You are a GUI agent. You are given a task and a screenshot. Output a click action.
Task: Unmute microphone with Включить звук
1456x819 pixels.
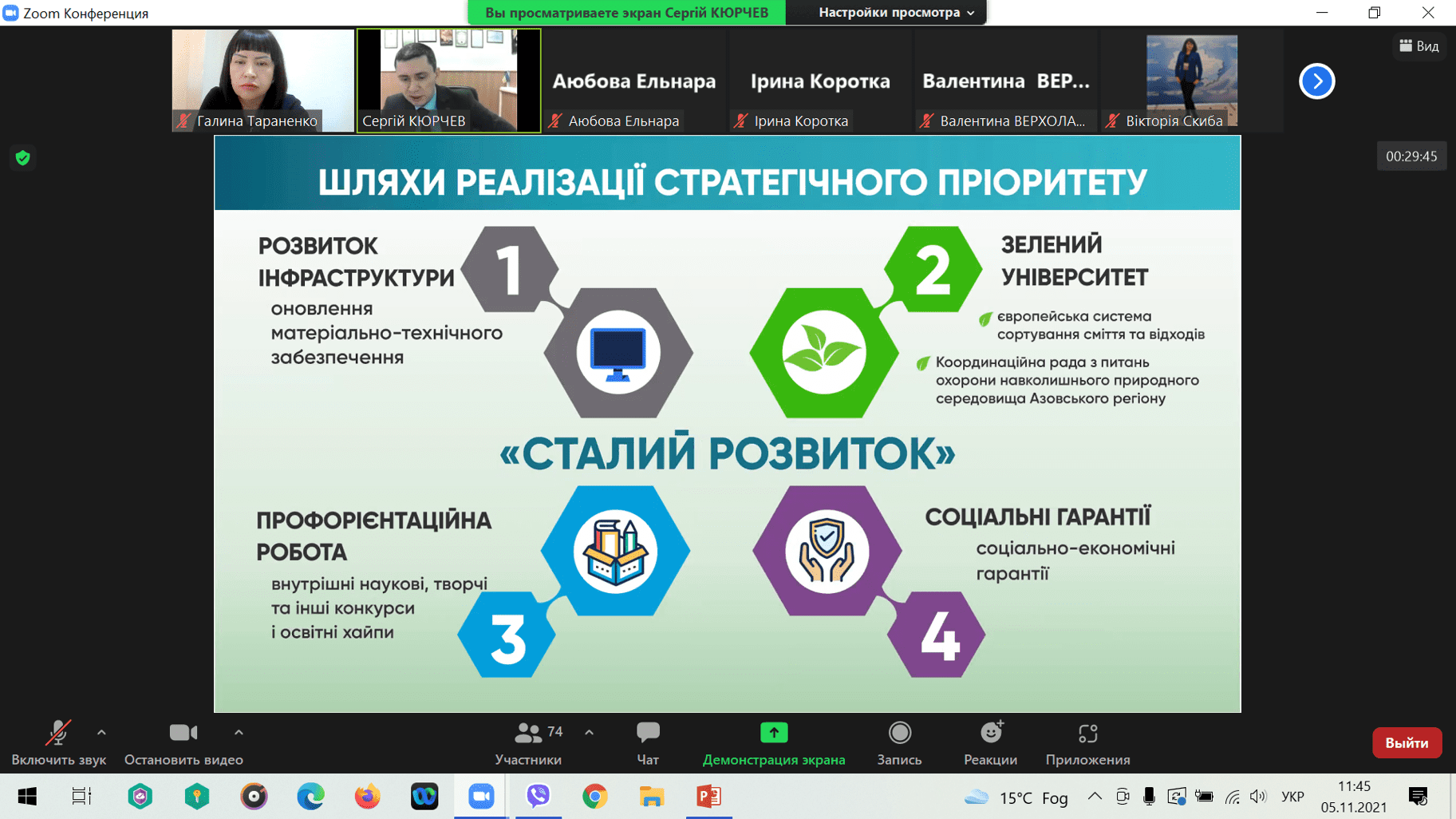click(58, 742)
